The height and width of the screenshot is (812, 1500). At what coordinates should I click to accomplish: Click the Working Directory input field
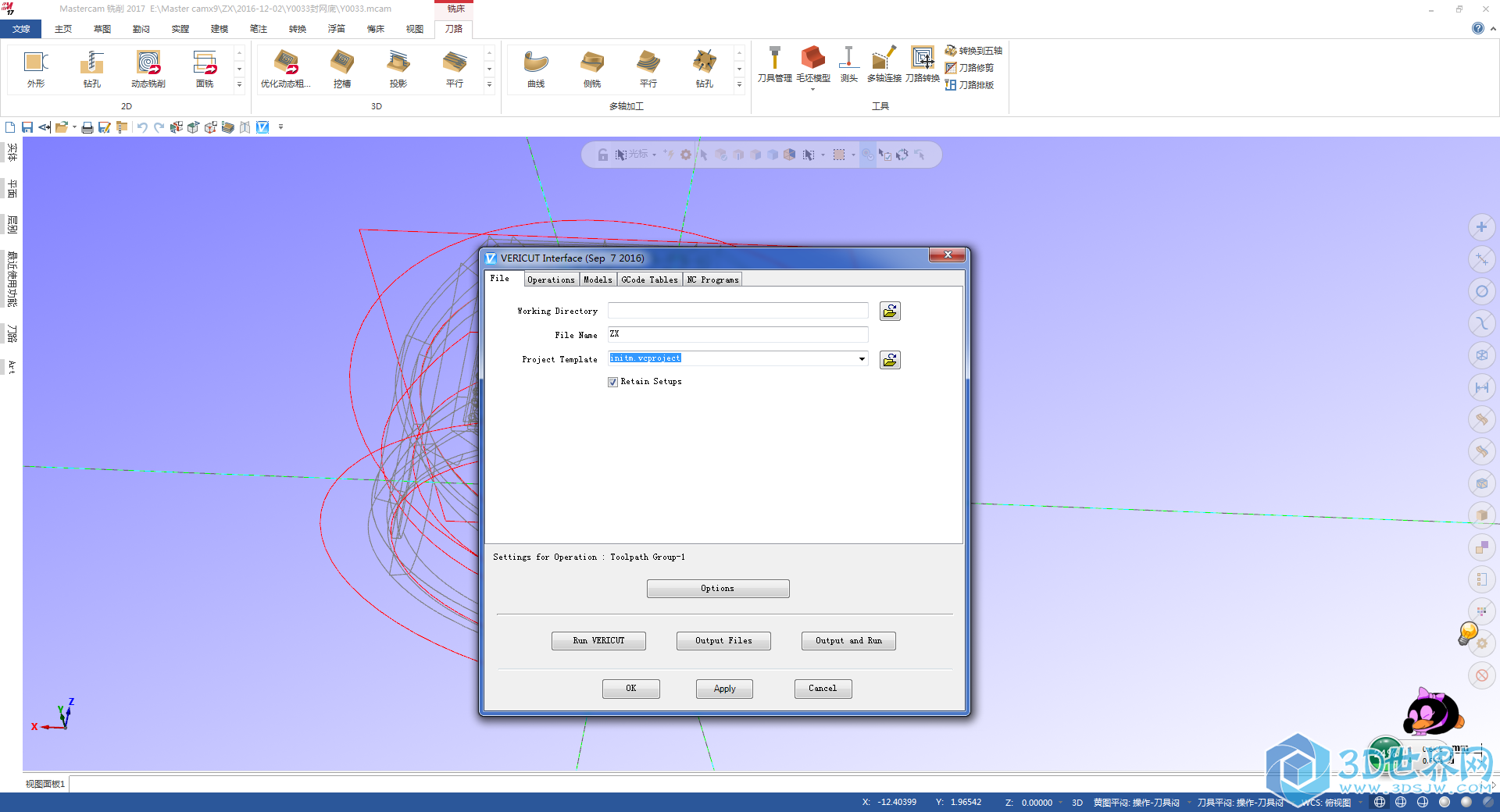pyautogui.click(x=737, y=311)
